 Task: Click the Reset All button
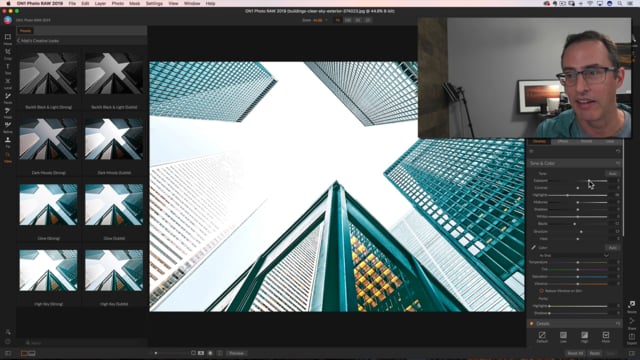click(x=575, y=353)
